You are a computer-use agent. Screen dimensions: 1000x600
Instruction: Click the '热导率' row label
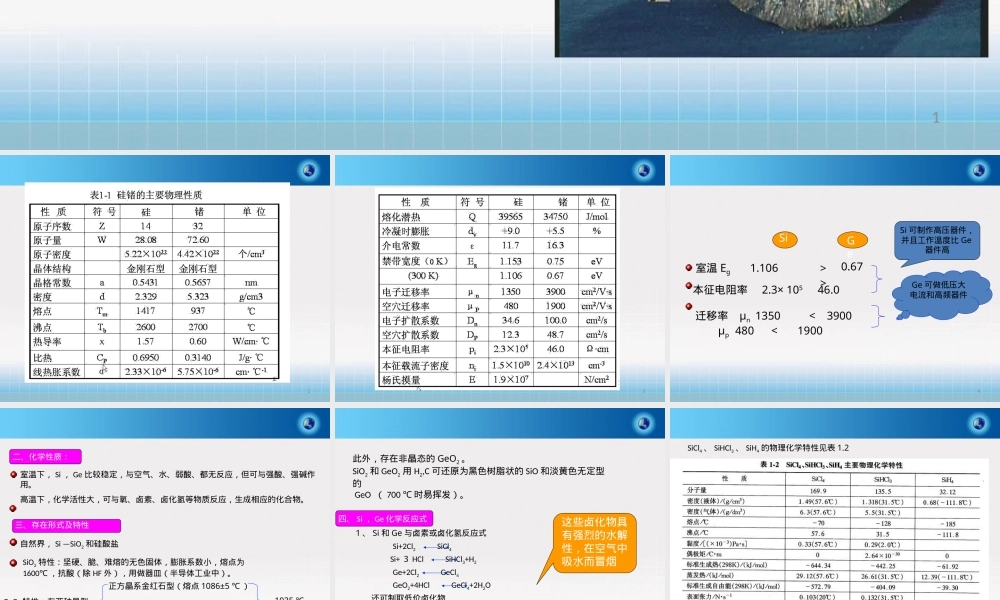click(x=48, y=341)
